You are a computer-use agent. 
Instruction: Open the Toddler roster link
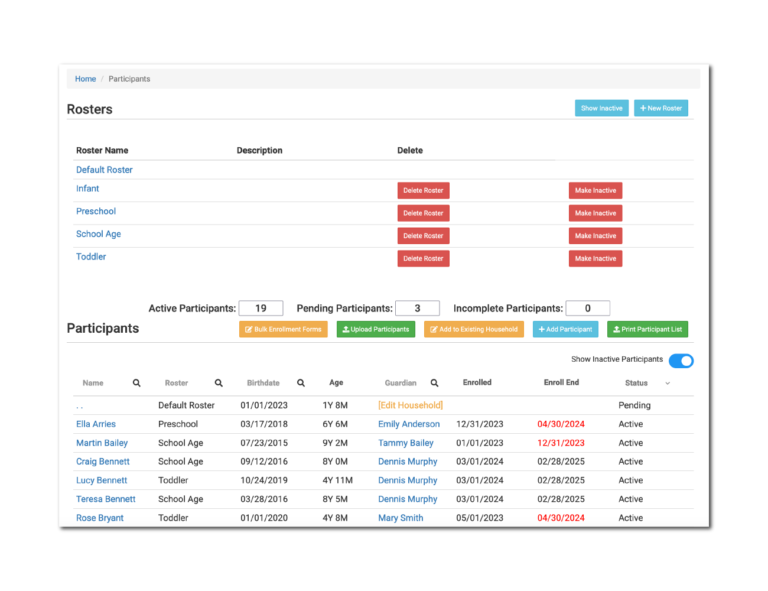pos(91,257)
